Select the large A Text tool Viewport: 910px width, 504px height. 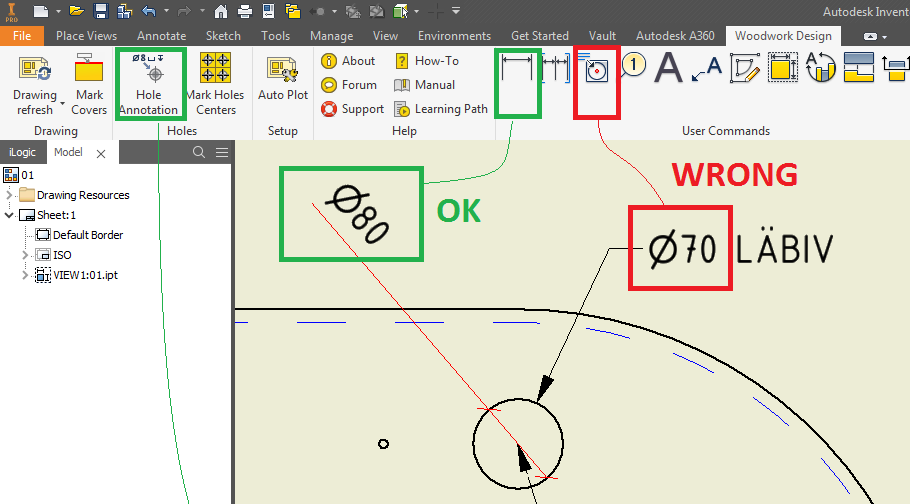[668, 68]
